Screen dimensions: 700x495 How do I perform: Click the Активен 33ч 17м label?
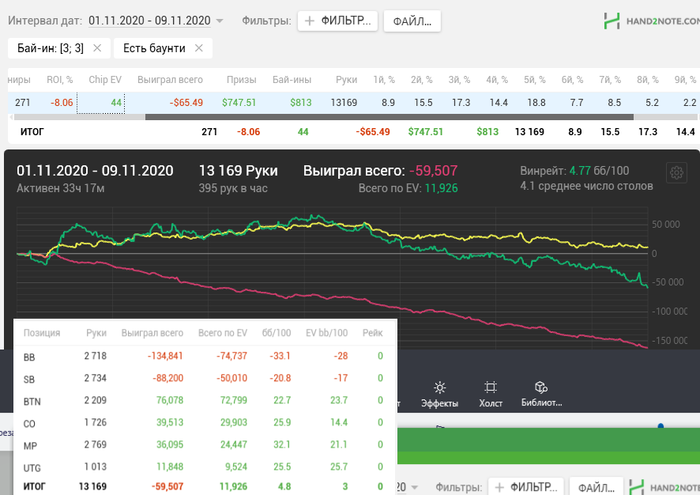pyautogui.click(x=60, y=188)
